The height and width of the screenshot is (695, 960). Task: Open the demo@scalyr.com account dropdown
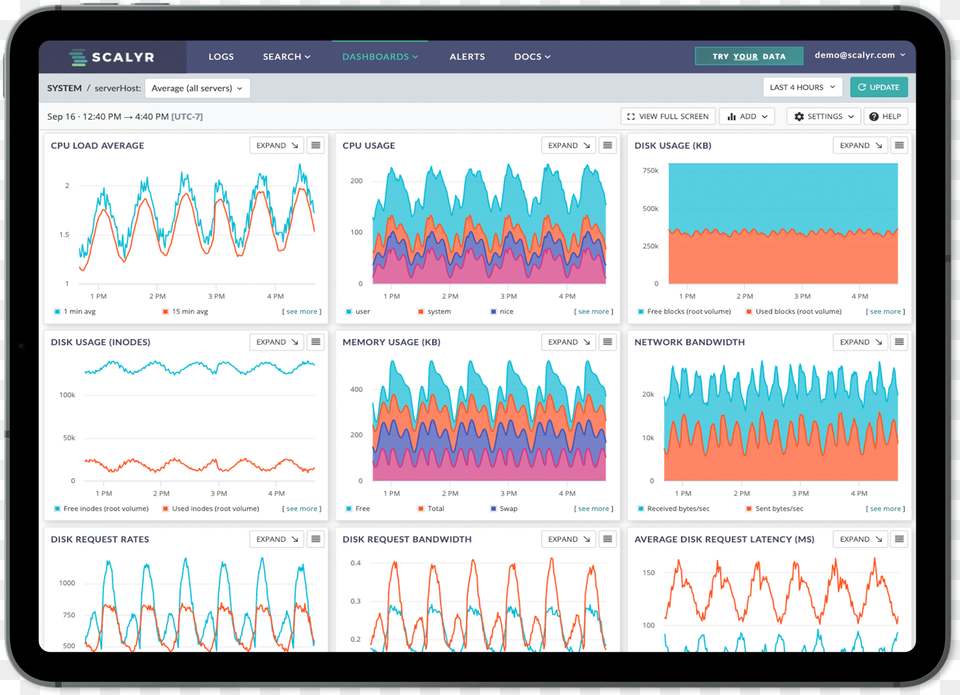pyautogui.click(x=860, y=55)
